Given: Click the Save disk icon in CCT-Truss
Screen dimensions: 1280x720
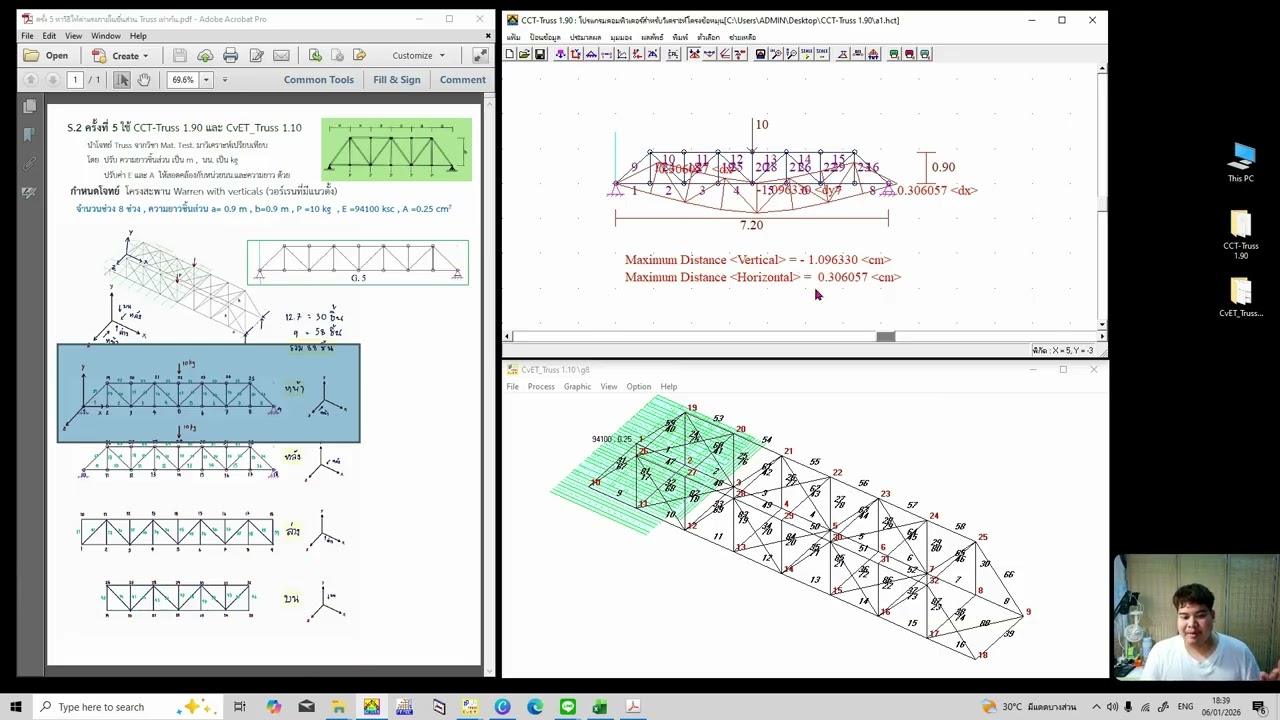Looking at the screenshot, I should [x=540, y=54].
